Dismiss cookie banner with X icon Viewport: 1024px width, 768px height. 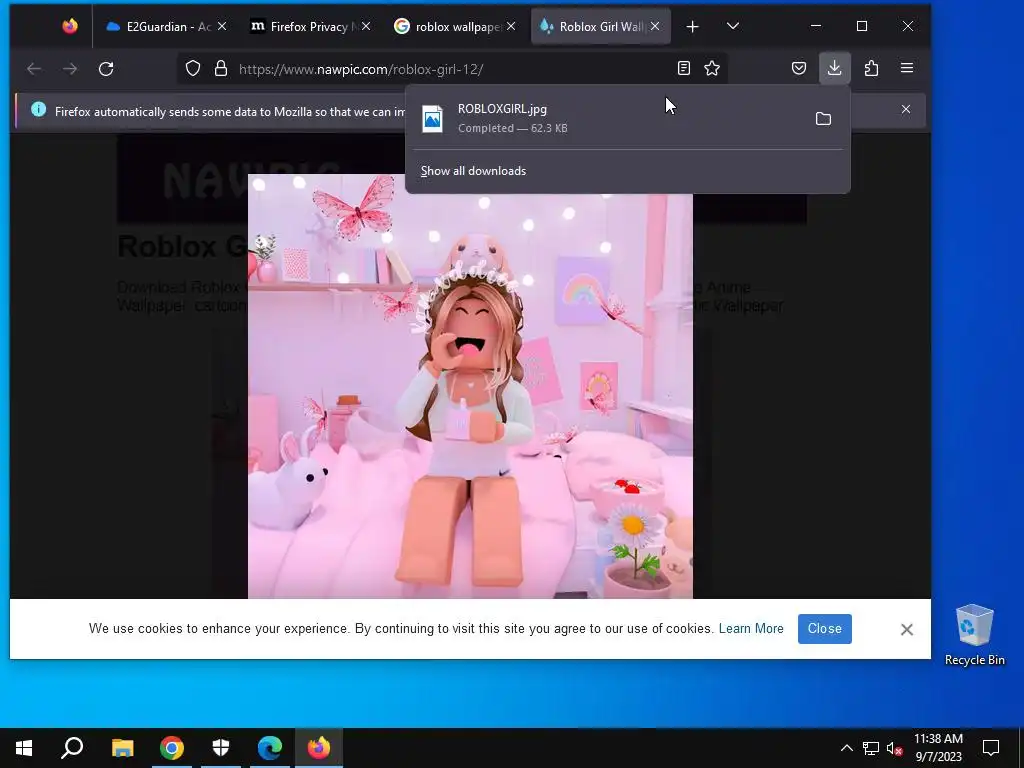pos(906,630)
